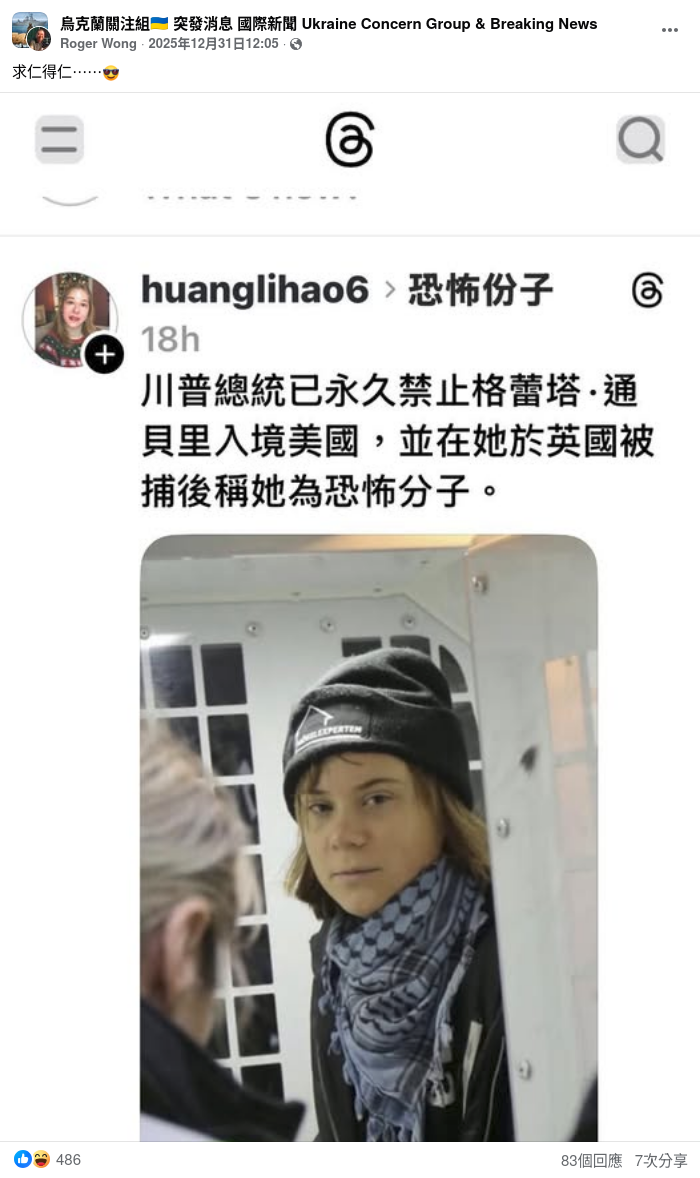
Task: Open the huanglihao6 username
Action: click(x=255, y=290)
